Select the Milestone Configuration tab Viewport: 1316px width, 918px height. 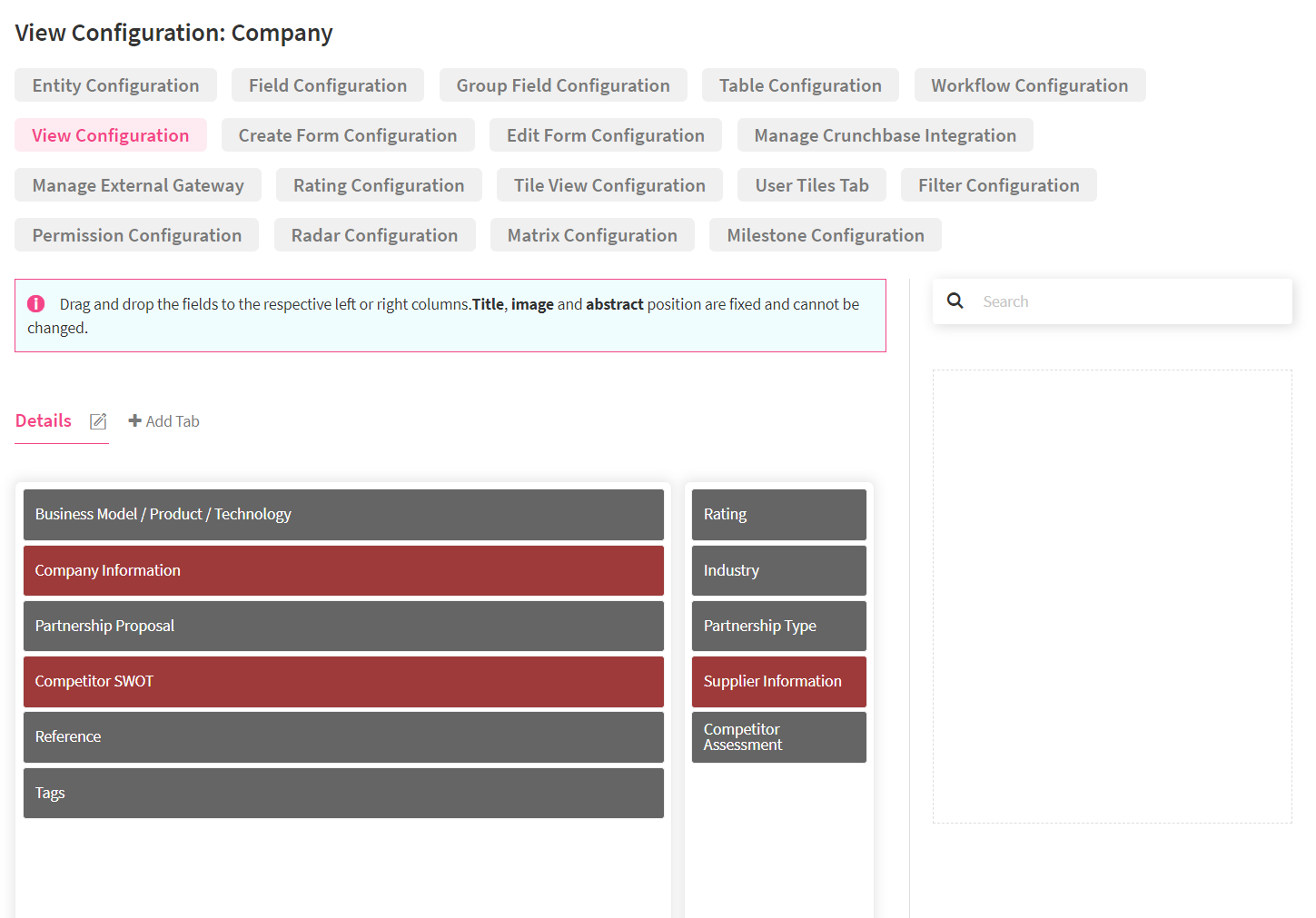tap(825, 235)
